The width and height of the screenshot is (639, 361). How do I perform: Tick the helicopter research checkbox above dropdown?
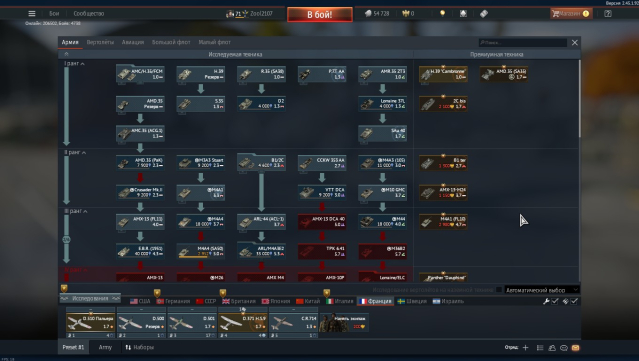point(499,290)
